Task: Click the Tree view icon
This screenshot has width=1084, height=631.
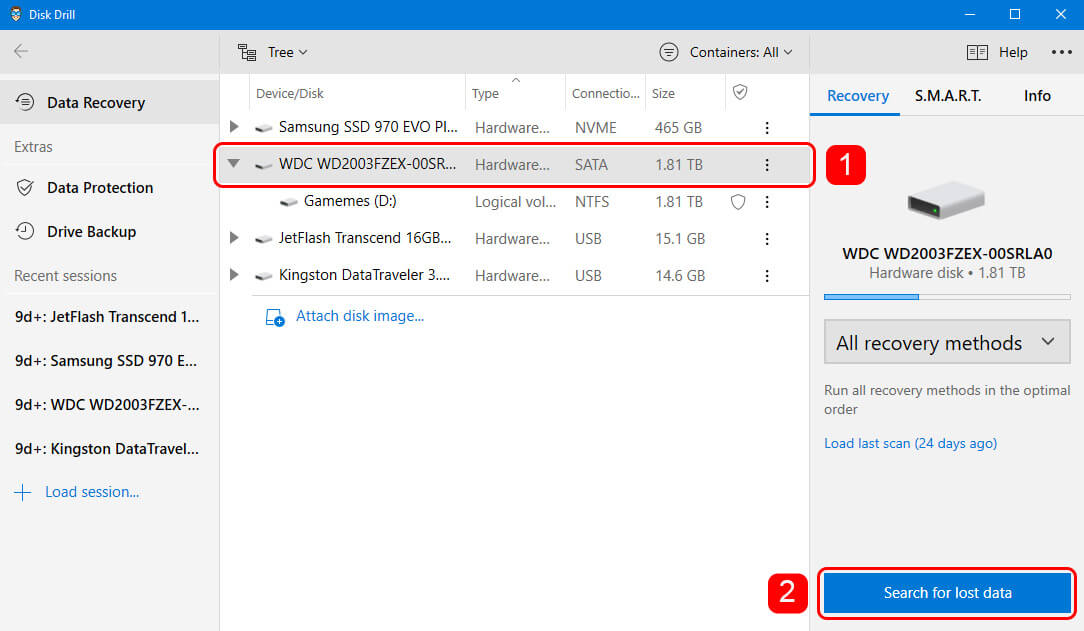Action: [x=247, y=53]
